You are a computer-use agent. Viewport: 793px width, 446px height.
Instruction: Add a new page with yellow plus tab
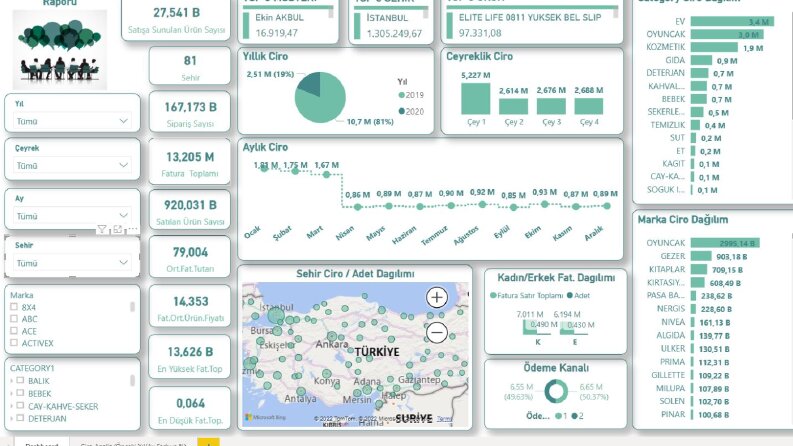click(208, 442)
